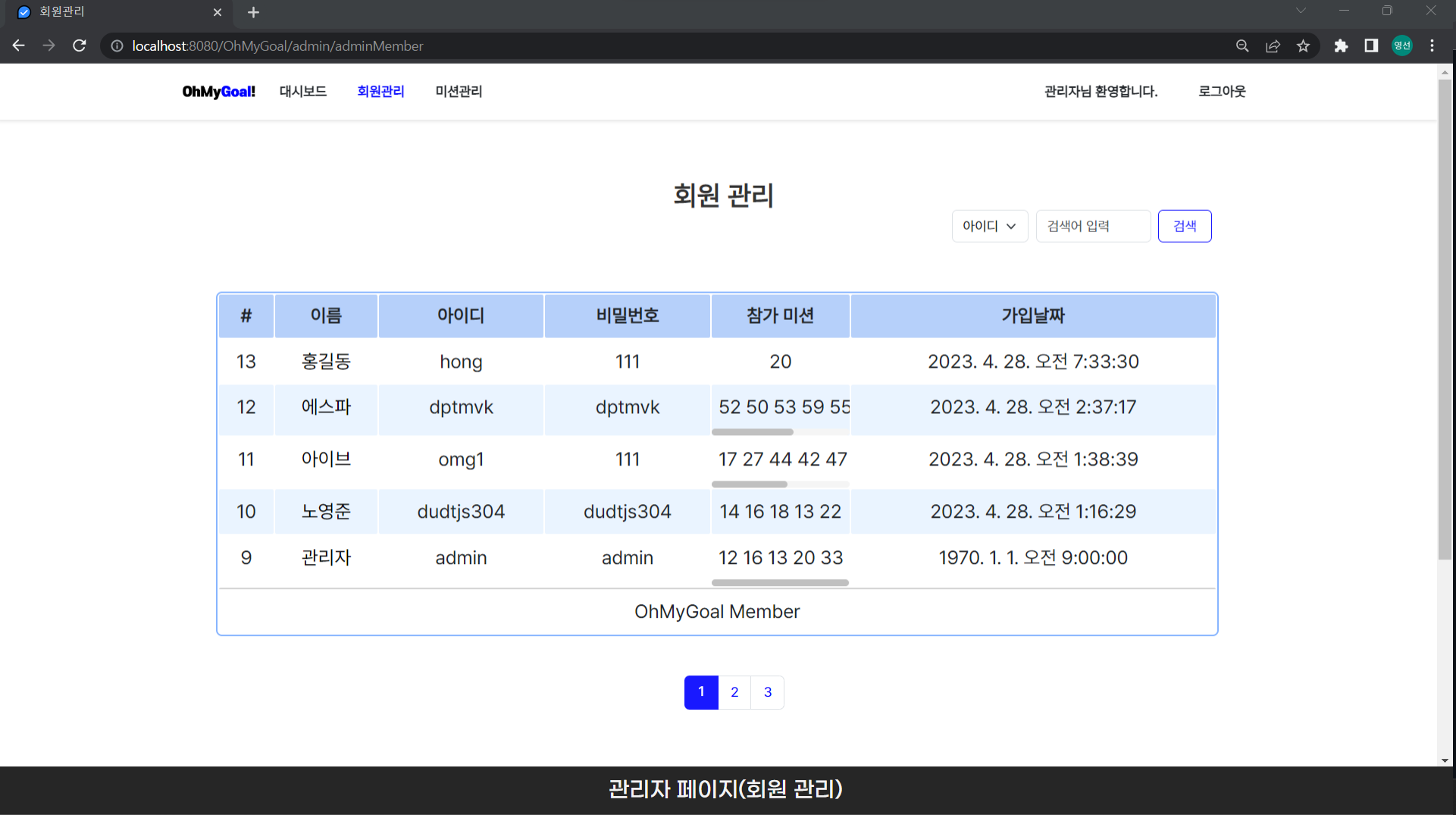
Task: Click the dudtjs304 ID cell
Action: click(x=461, y=512)
